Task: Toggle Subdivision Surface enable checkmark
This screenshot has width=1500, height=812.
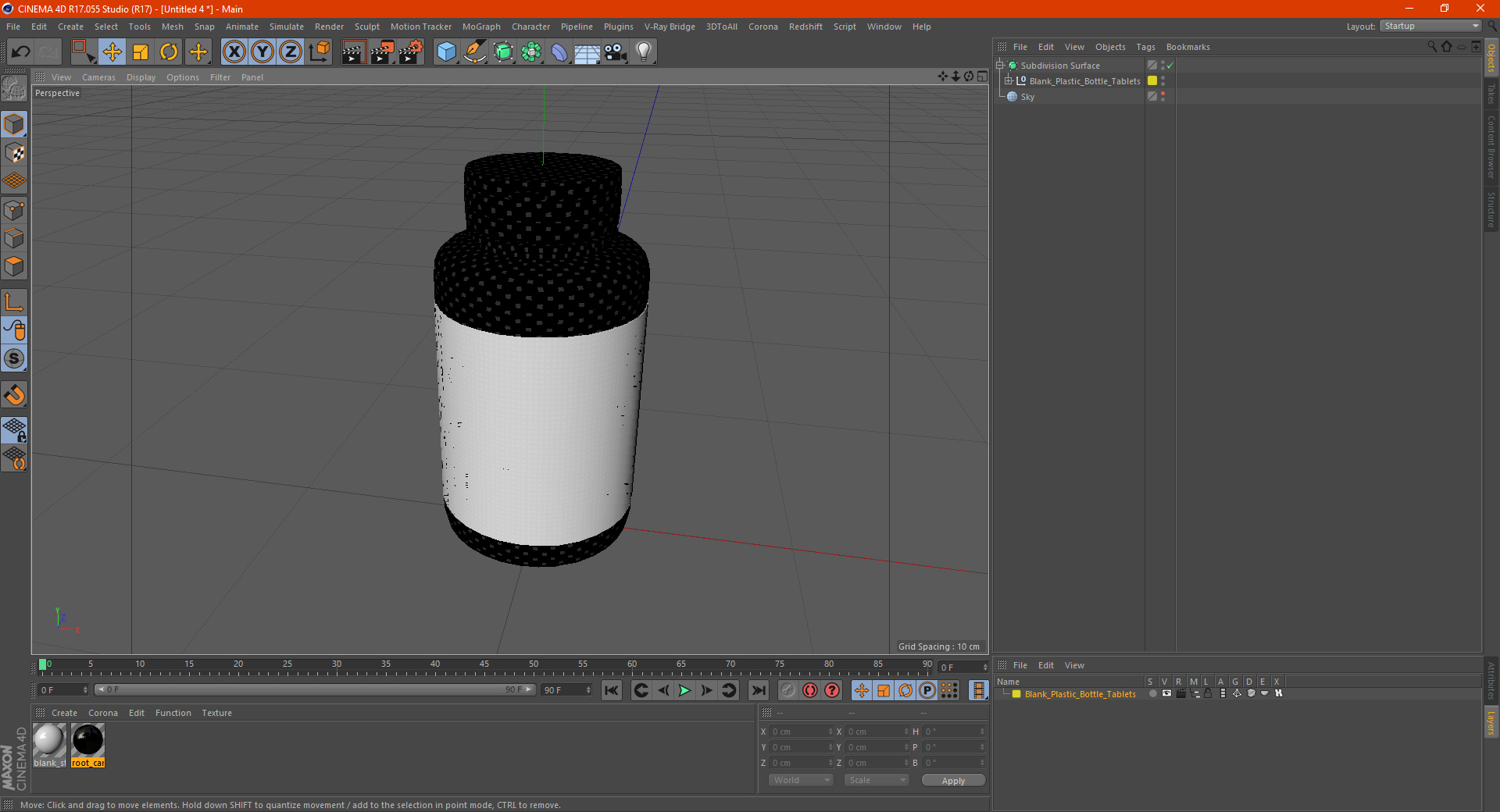Action: click(x=1170, y=66)
